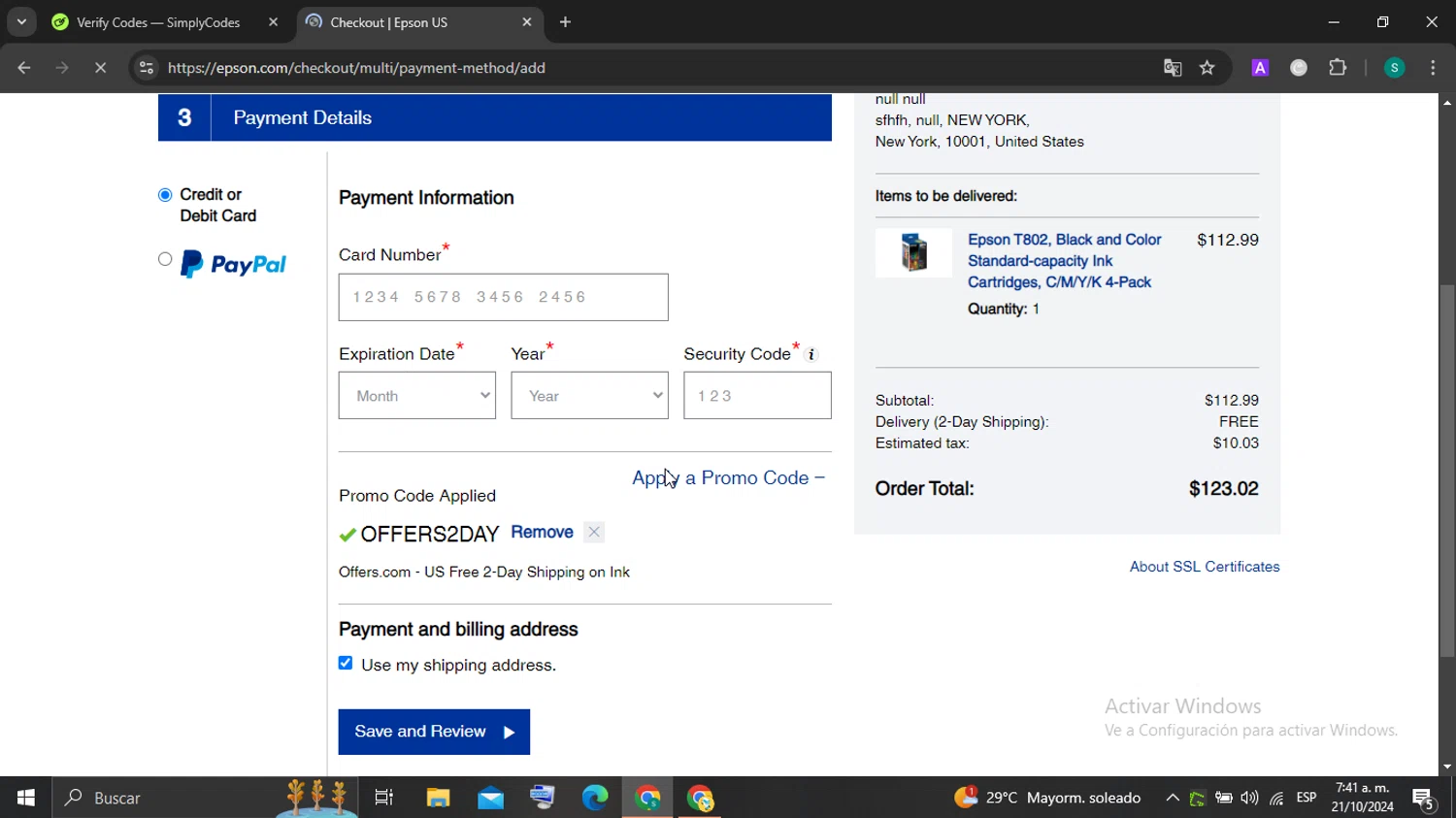Click the active Chrome taskbar icon
Viewport: 1456px width, 818px height.
647,798
